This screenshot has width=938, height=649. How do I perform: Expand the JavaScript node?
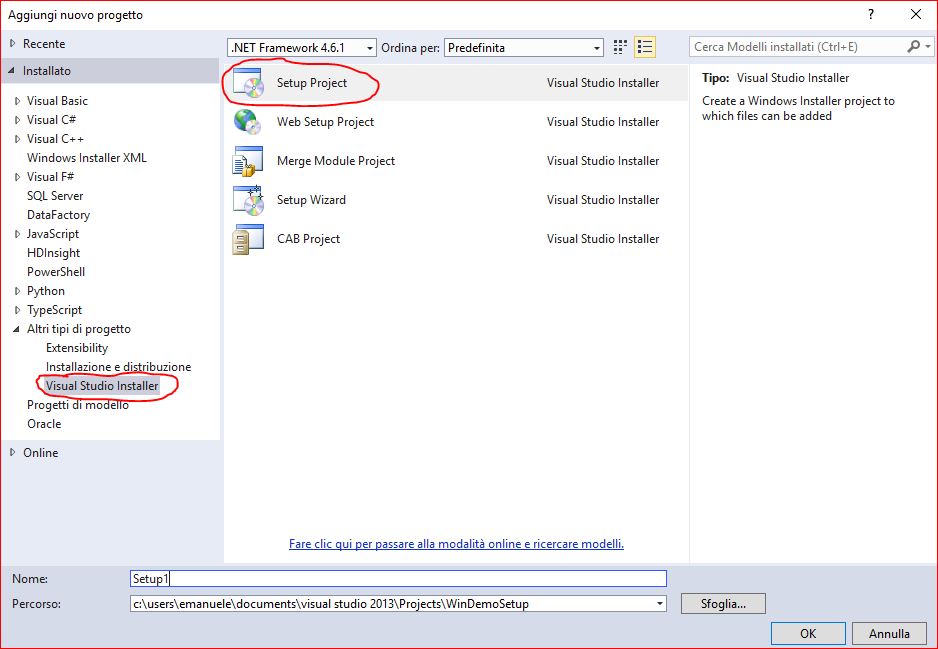(x=17, y=234)
